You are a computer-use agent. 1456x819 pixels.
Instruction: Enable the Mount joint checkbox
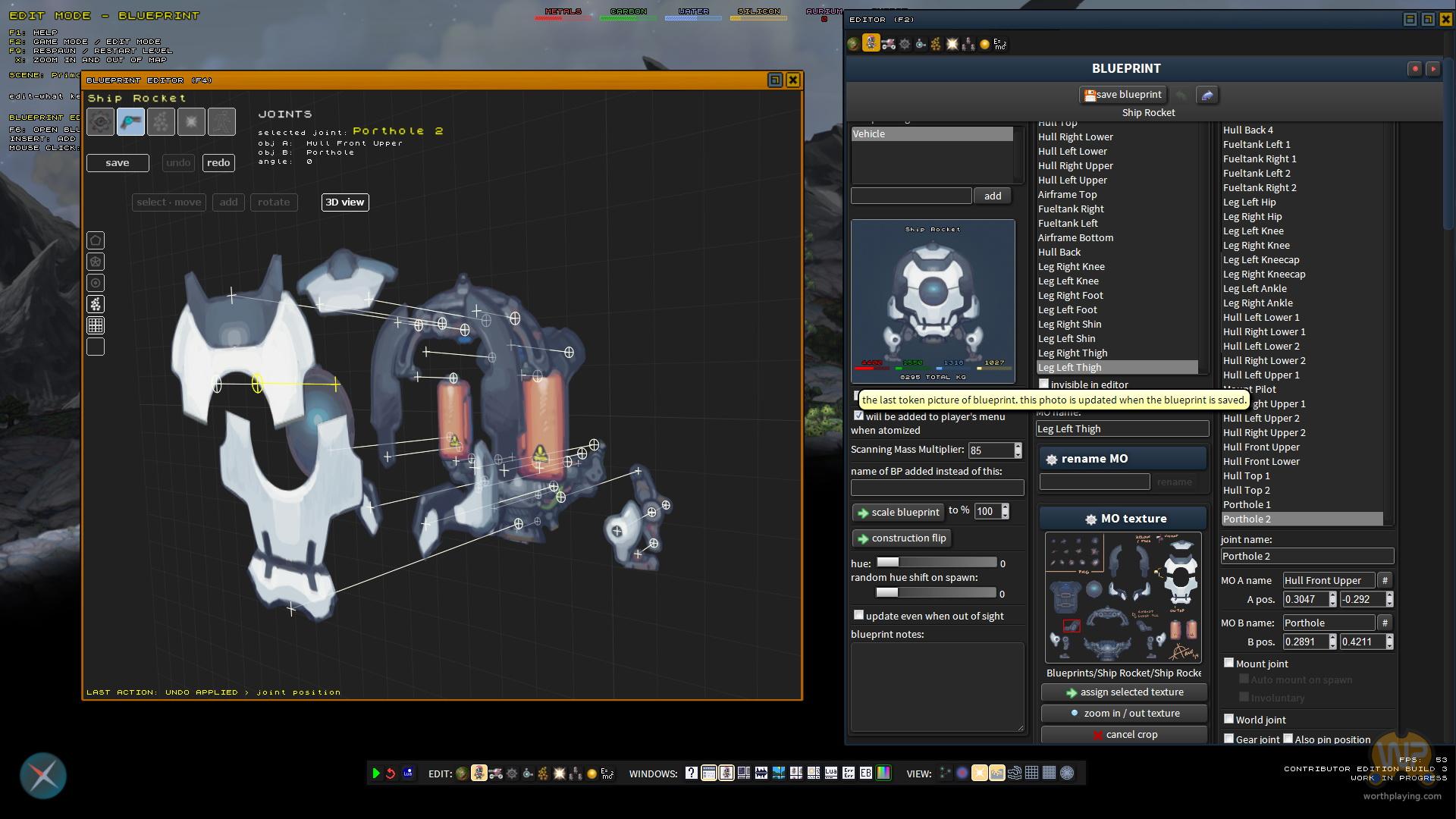tap(1228, 663)
